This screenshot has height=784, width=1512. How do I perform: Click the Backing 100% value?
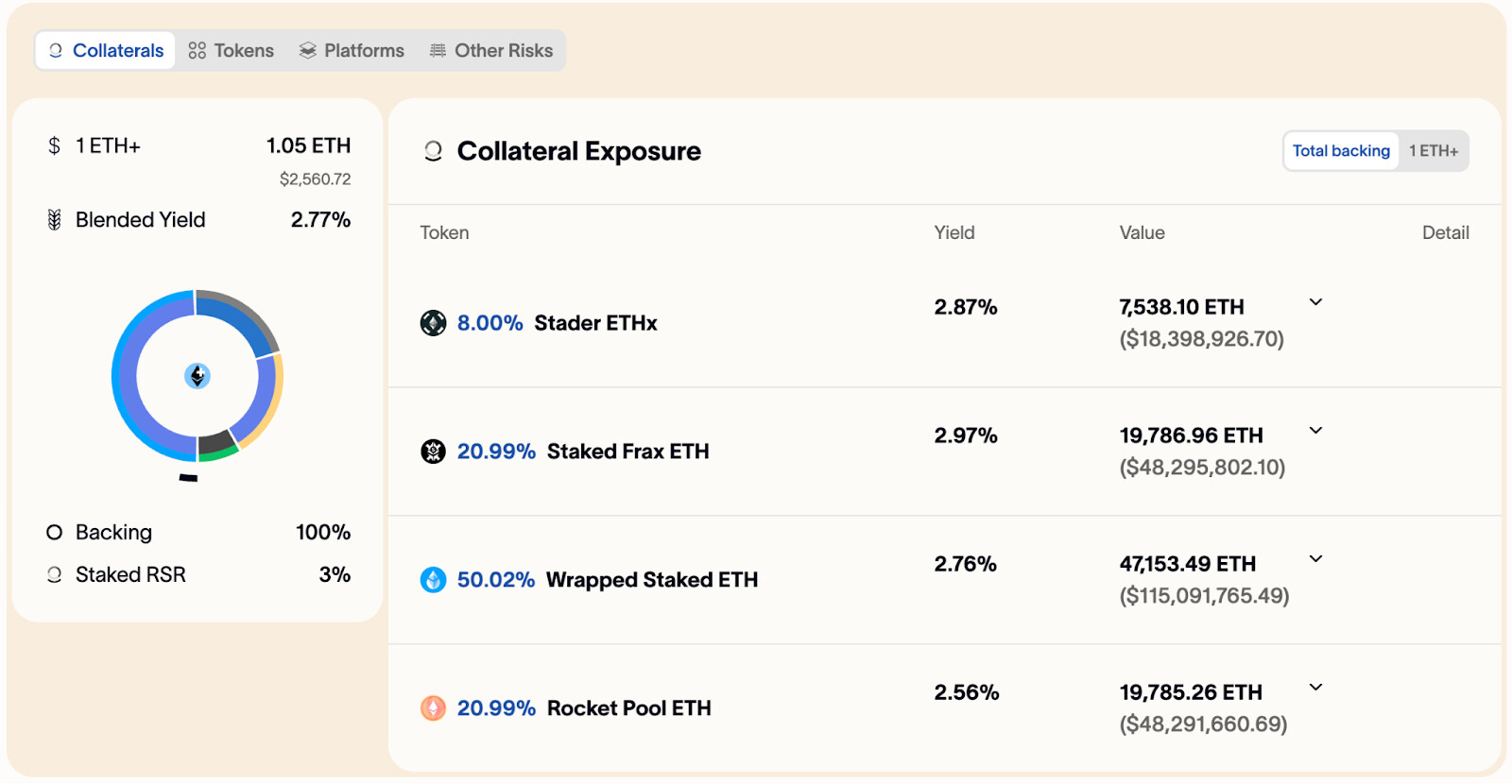(323, 533)
